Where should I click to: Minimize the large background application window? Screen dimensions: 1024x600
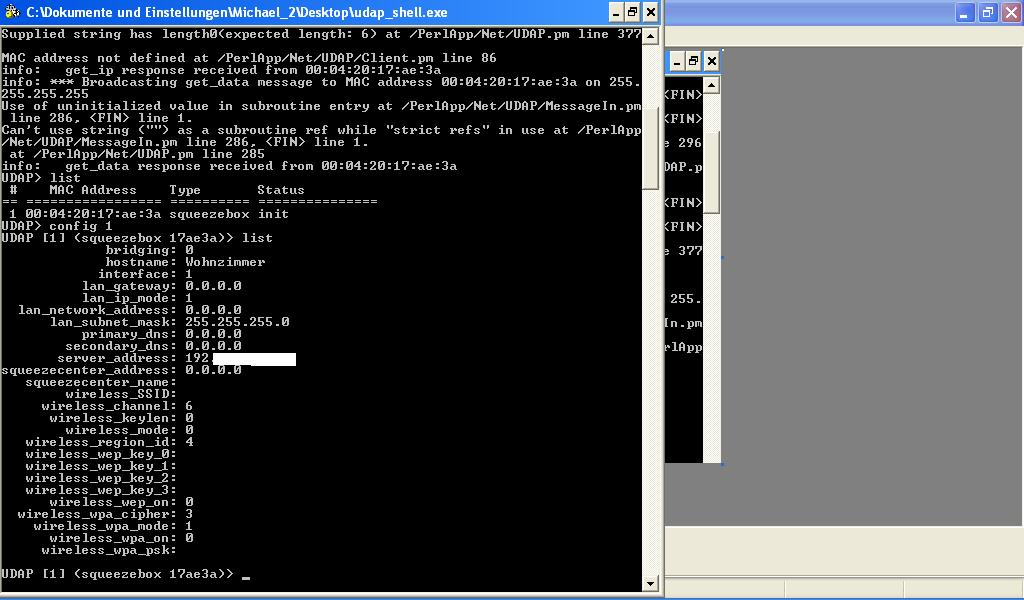coord(966,13)
